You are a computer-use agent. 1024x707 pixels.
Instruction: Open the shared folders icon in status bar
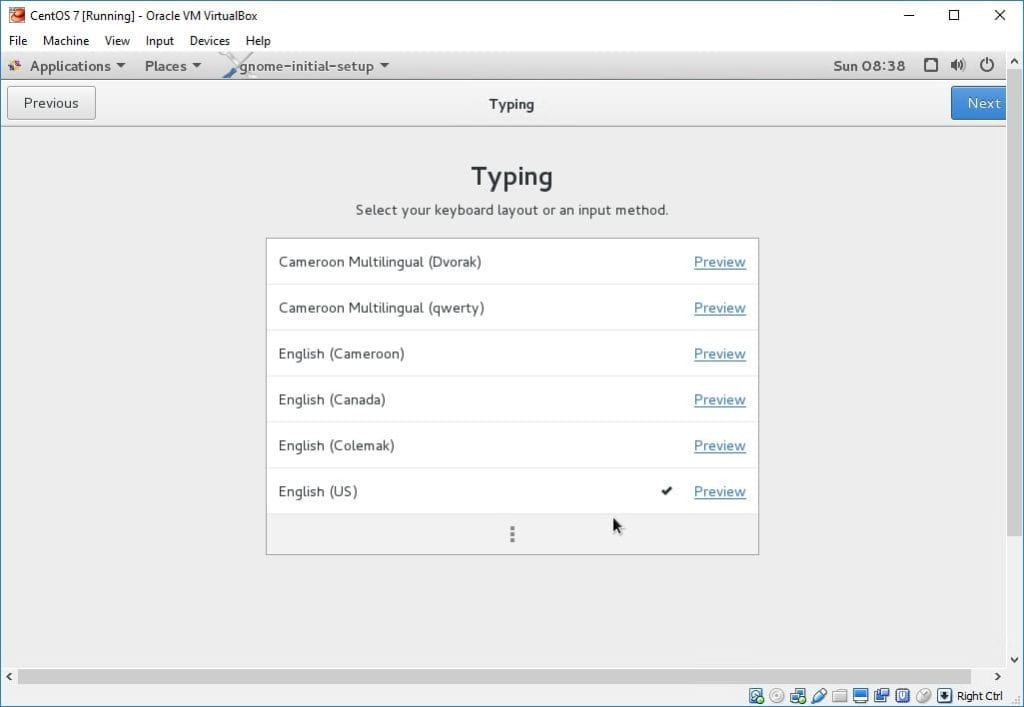840,696
